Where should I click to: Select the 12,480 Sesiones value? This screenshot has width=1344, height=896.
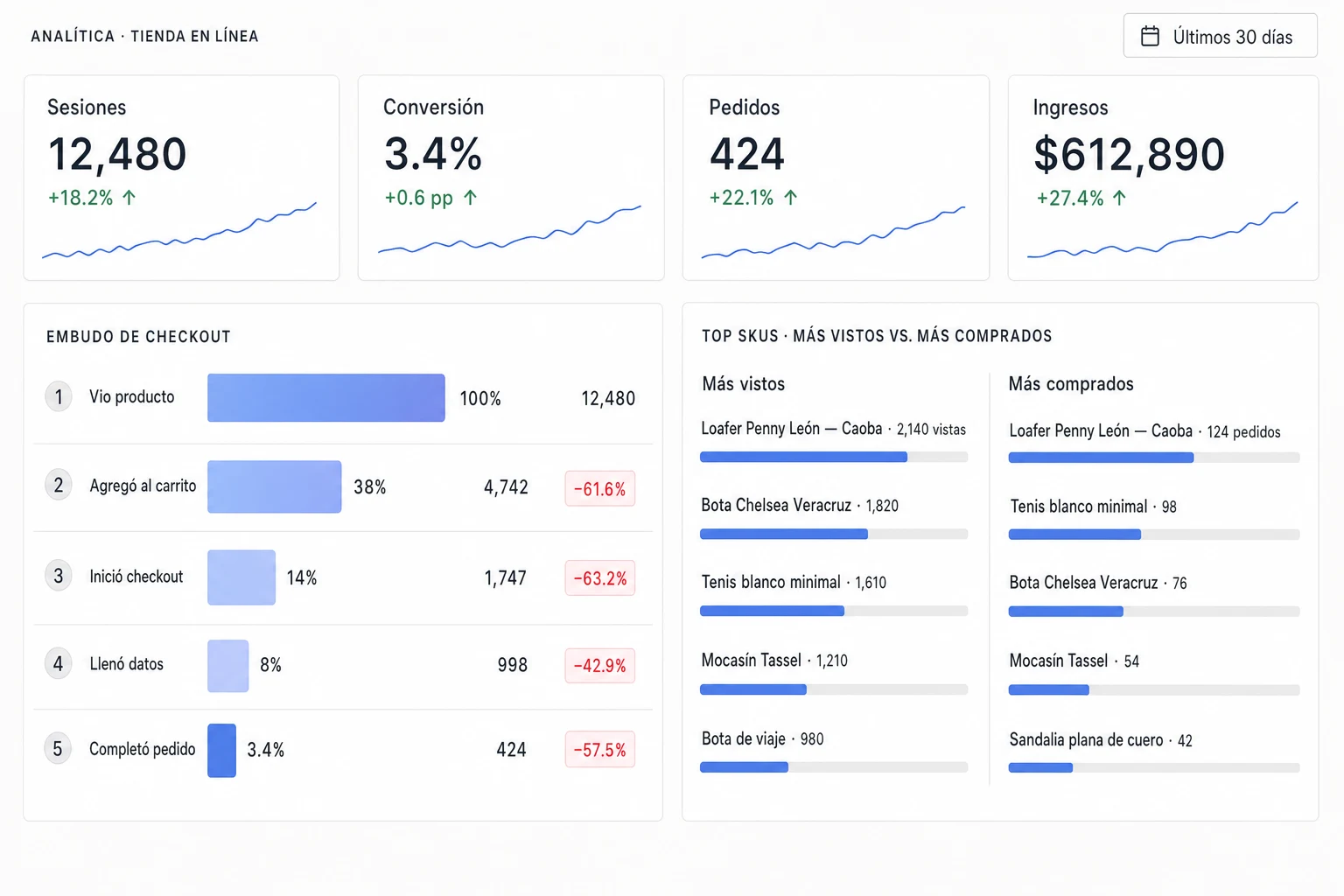pos(117,154)
